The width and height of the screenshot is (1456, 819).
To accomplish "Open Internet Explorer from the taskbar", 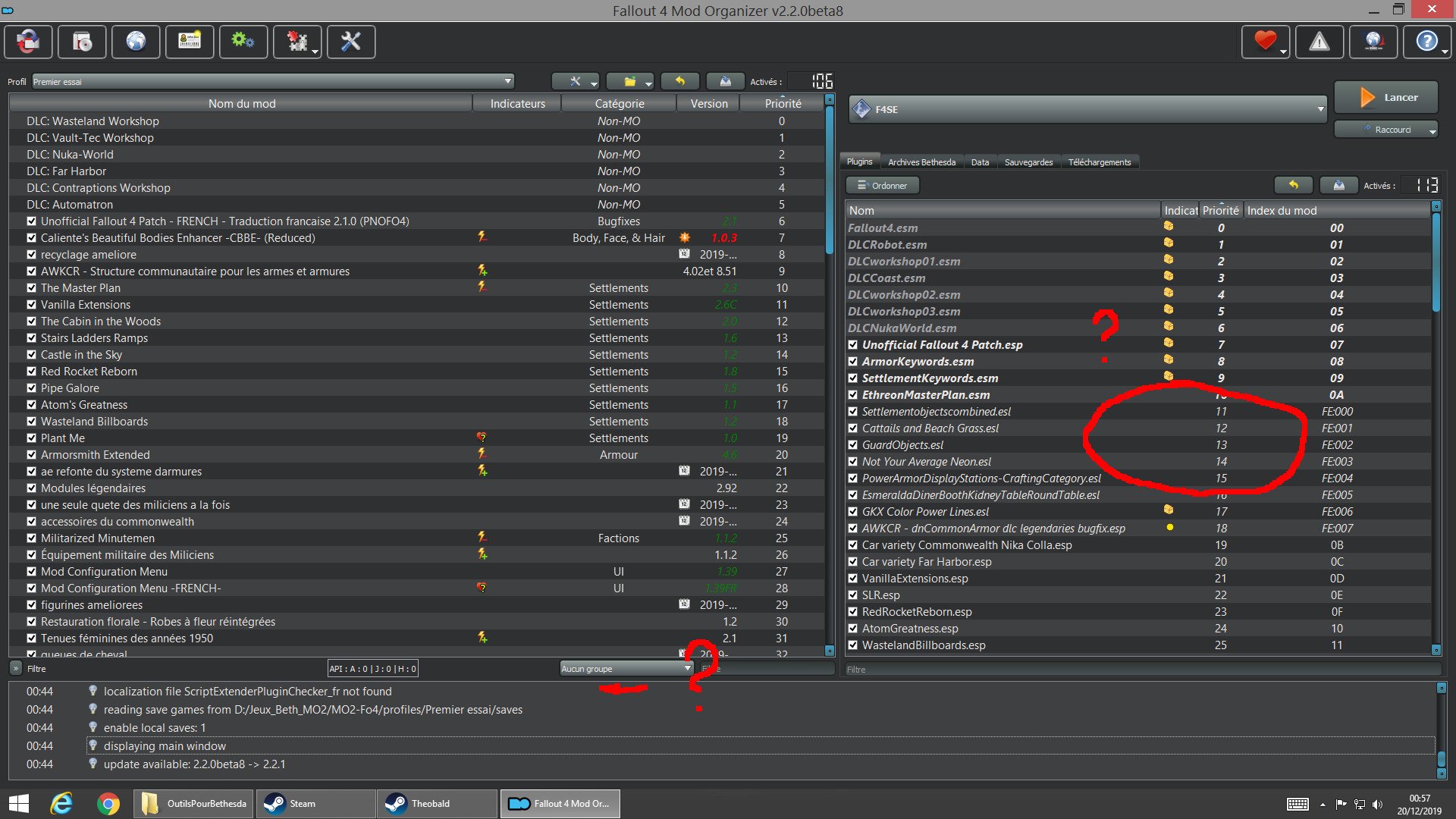I will (61, 803).
